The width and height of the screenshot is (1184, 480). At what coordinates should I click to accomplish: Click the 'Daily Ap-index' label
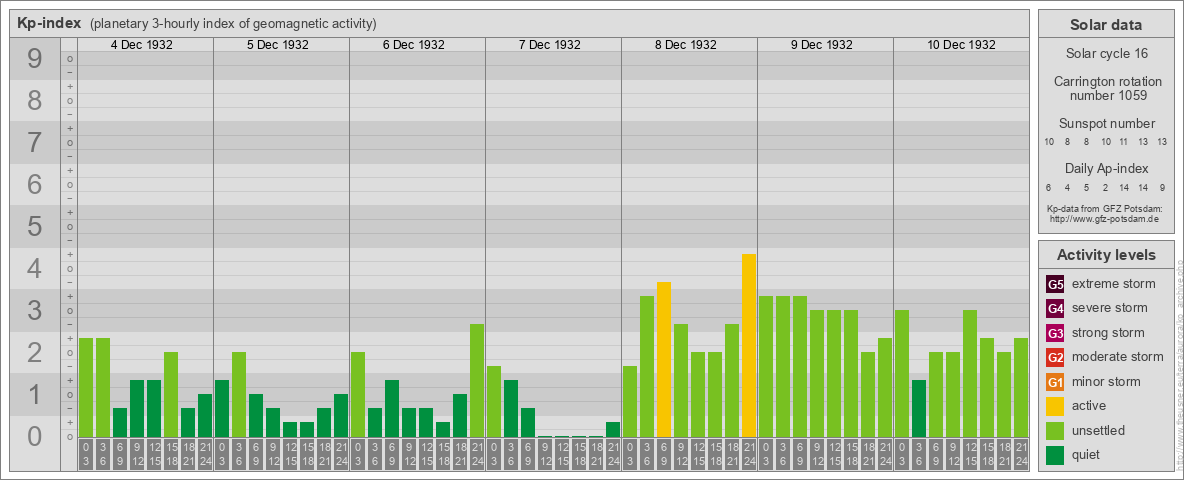1106,168
